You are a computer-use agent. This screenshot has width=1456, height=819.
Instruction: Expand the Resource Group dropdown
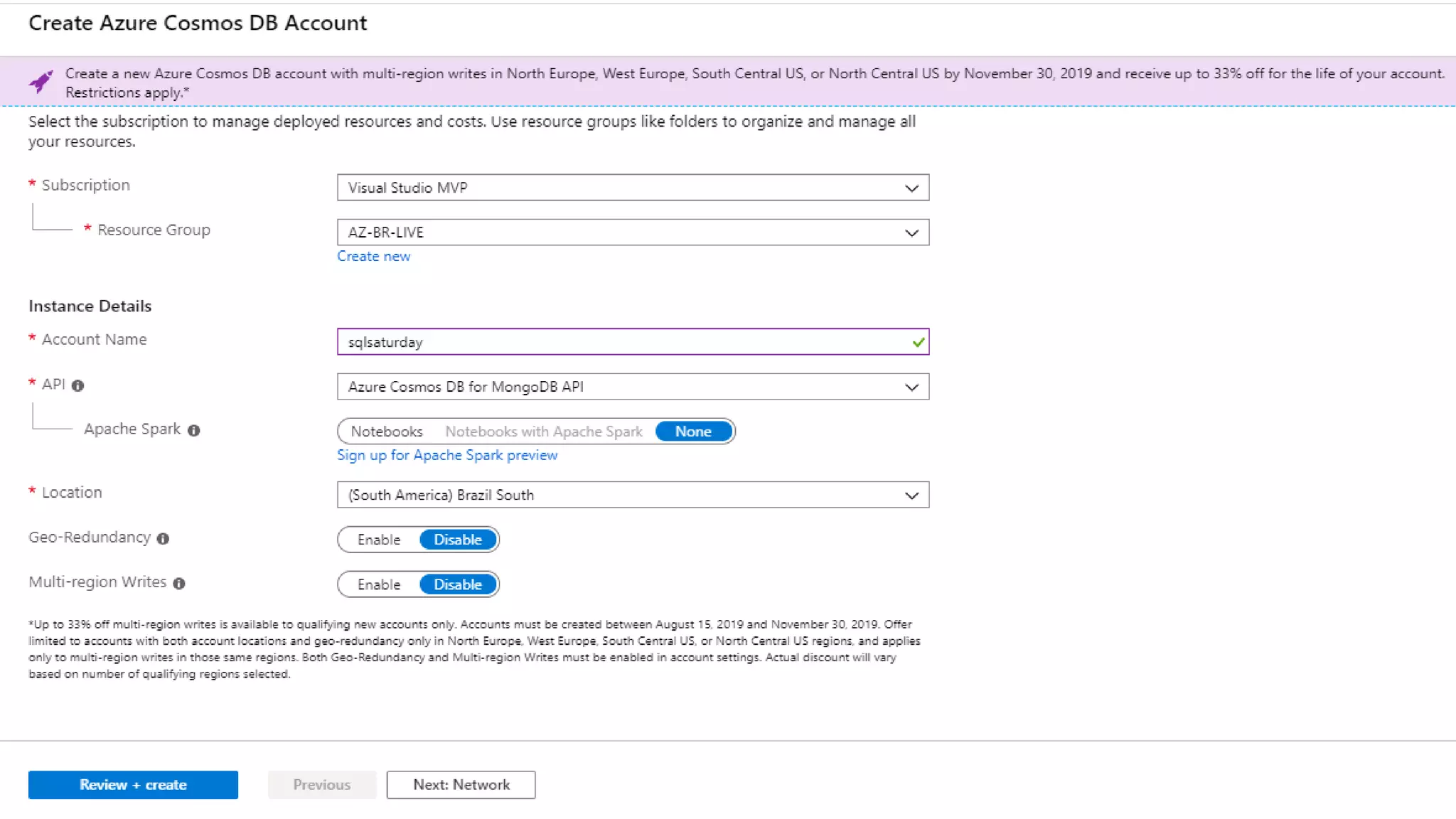[633, 232]
